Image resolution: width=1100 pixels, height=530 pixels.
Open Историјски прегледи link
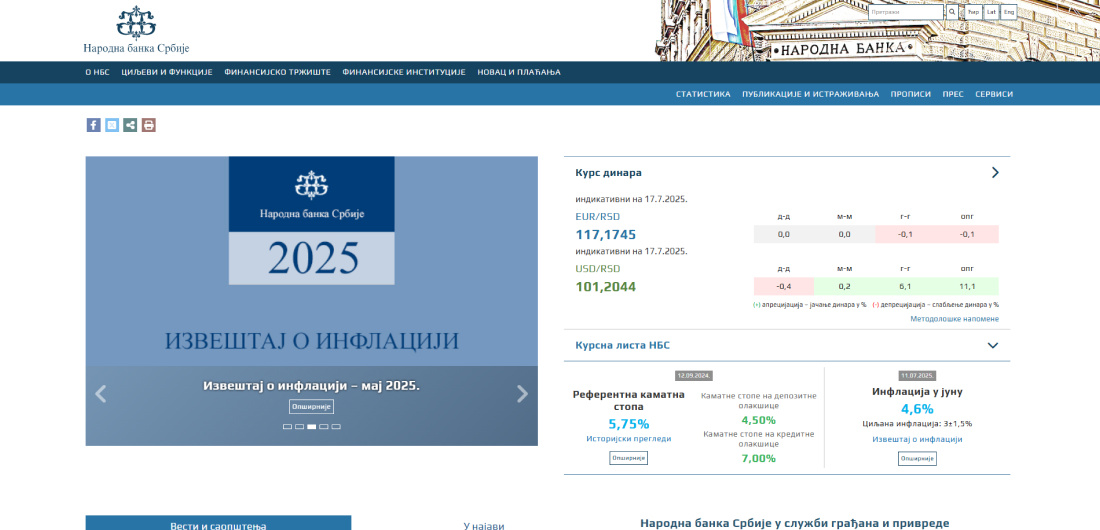(x=629, y=439)
